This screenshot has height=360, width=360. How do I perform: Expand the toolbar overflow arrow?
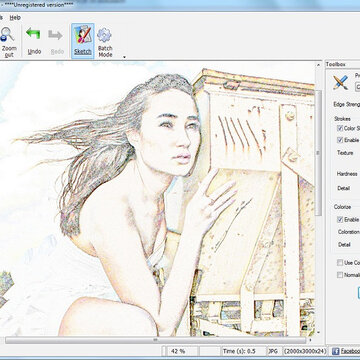pyautogui.click(x=124, y=57)
